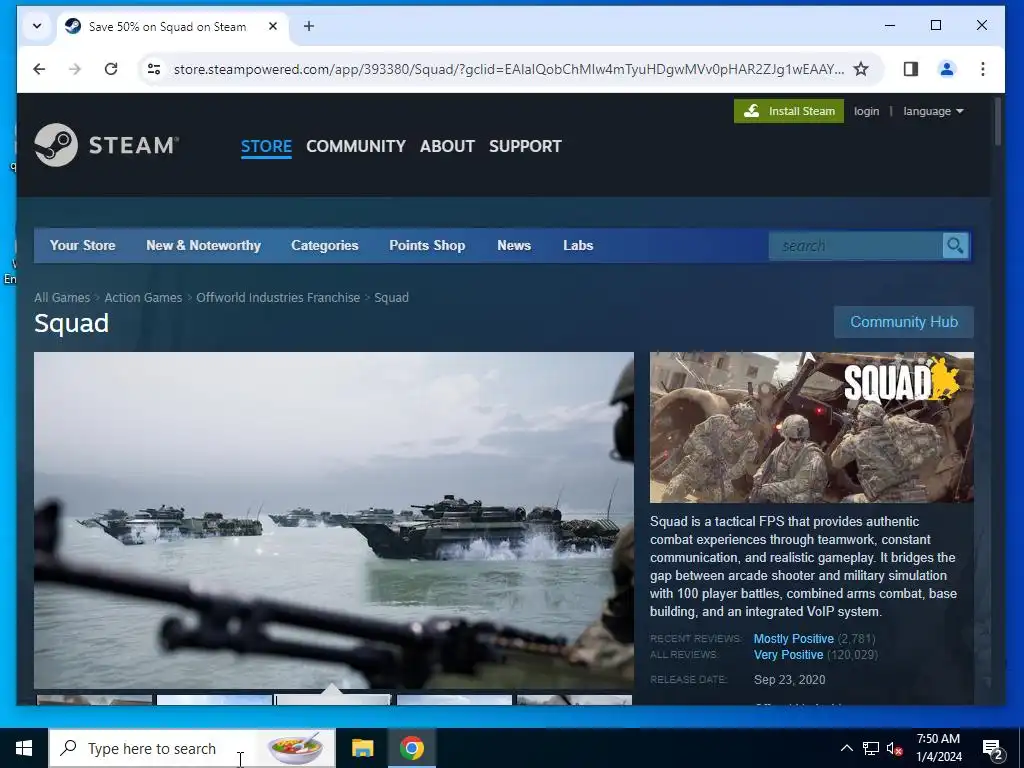Toggle the browser side panel icon
Viewport: 1024px width, 768px height.
[x=910, y=69]
